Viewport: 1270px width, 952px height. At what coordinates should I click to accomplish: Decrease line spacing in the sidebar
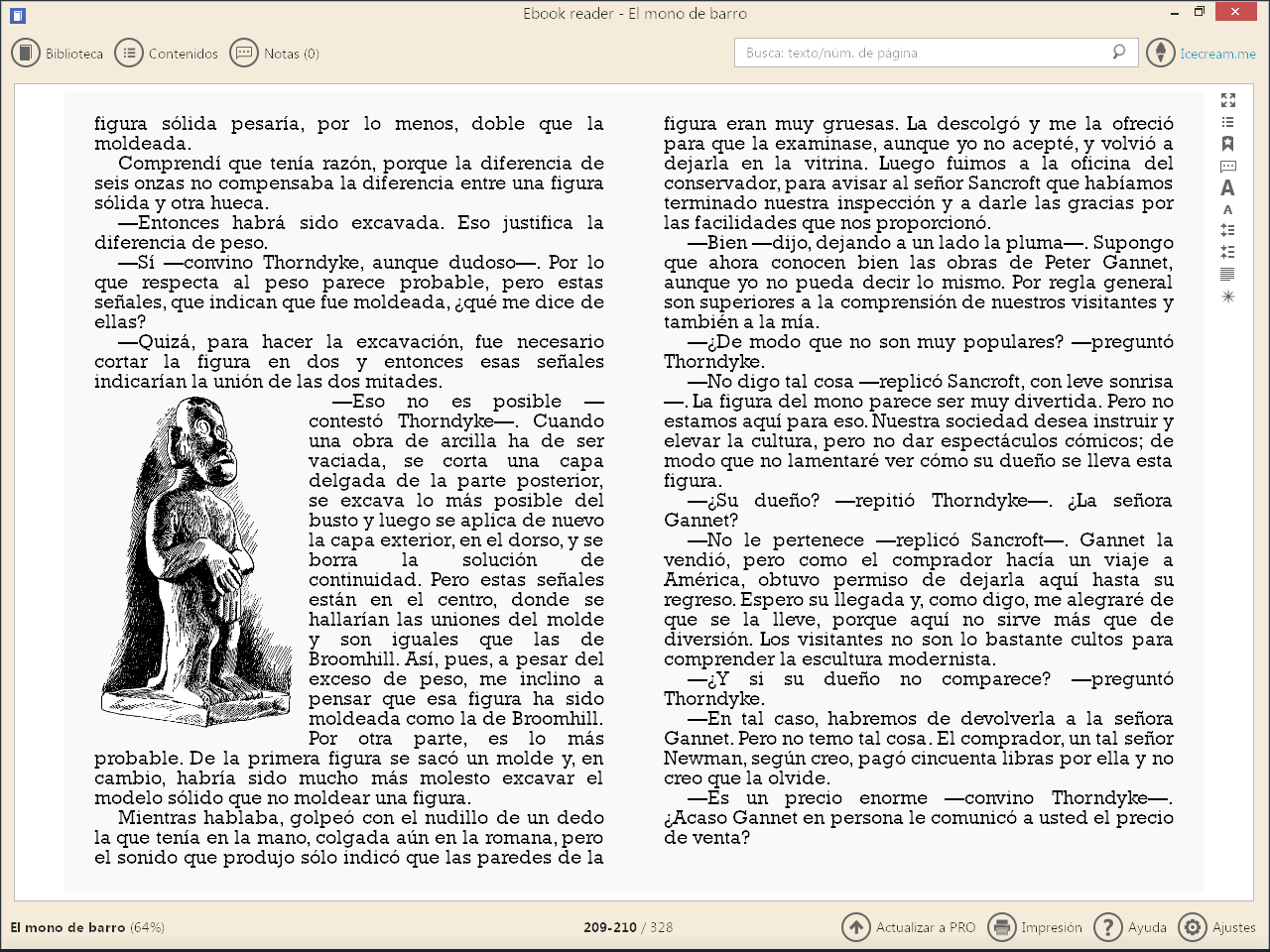click(1228, 252)
